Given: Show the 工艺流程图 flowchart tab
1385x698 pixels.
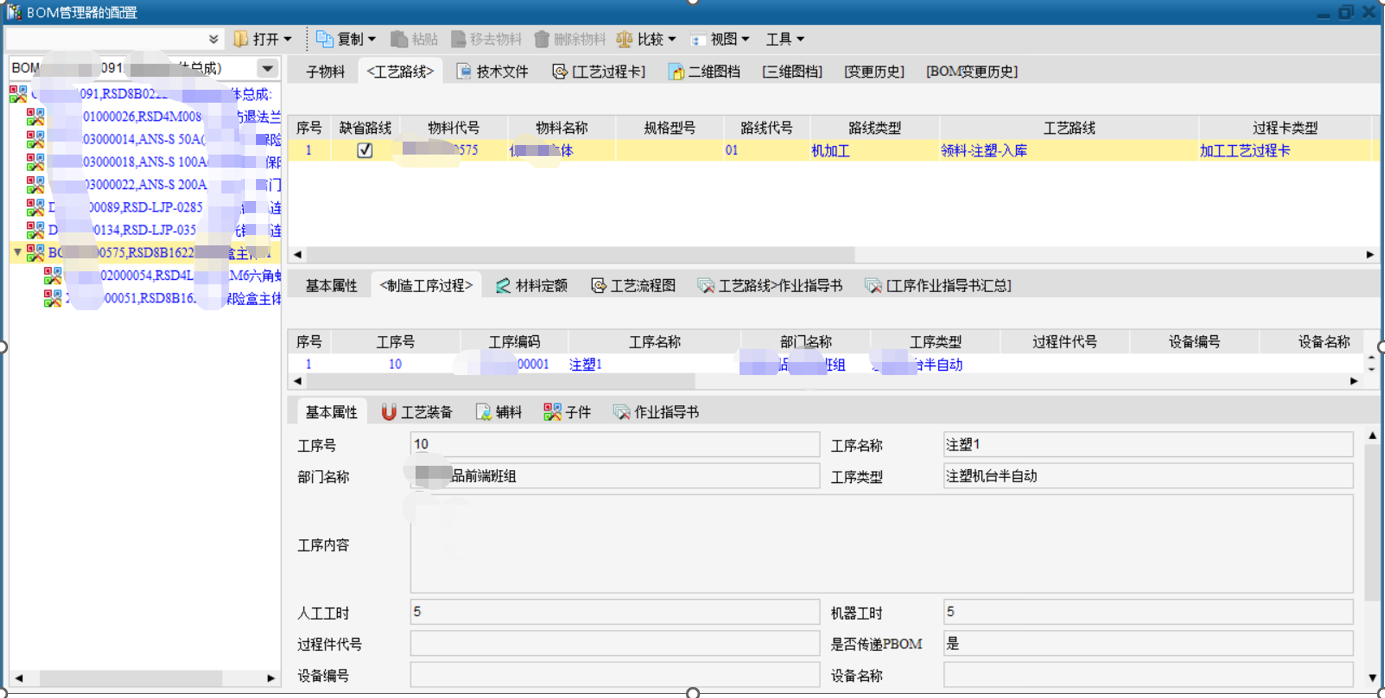Looking at the screenshot, I should tap(633, 286).
